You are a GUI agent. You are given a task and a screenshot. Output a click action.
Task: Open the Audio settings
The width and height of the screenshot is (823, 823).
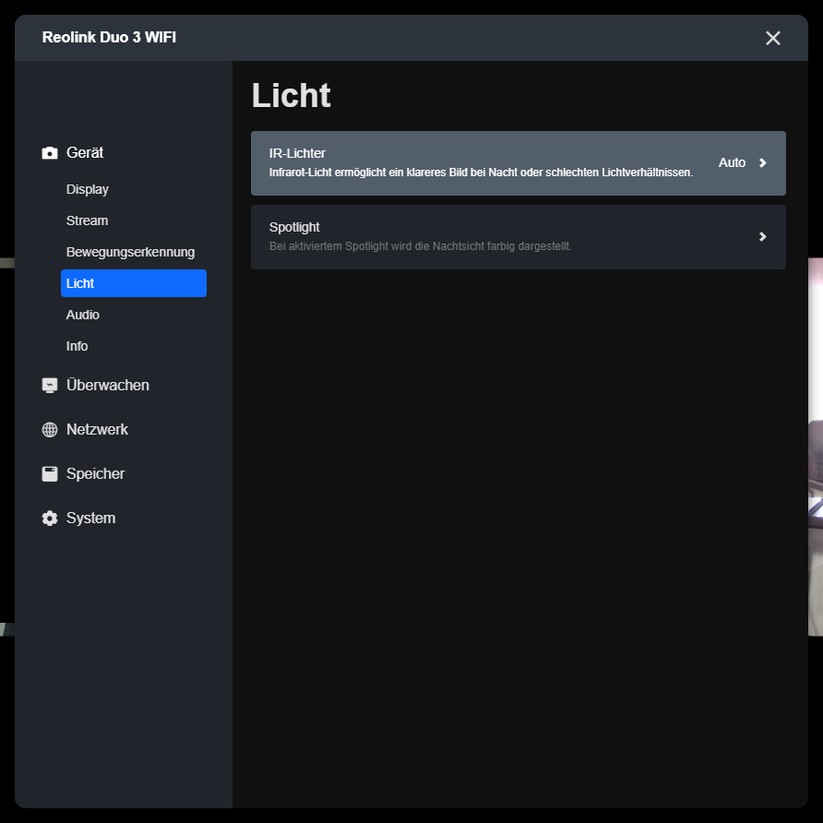click(82, 314)
